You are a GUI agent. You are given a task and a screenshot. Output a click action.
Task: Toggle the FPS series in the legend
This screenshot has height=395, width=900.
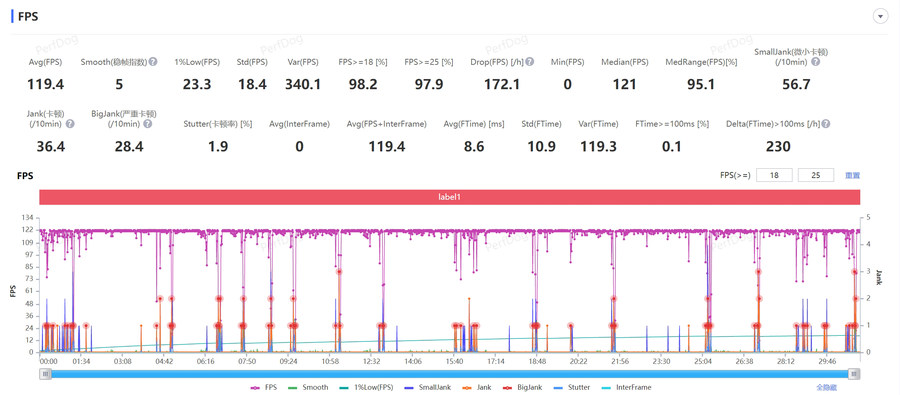pos(264,388)
